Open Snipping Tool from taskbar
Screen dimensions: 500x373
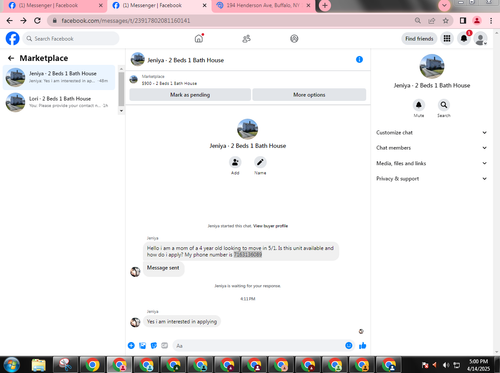pyautogui.click(x=66, y=365)
